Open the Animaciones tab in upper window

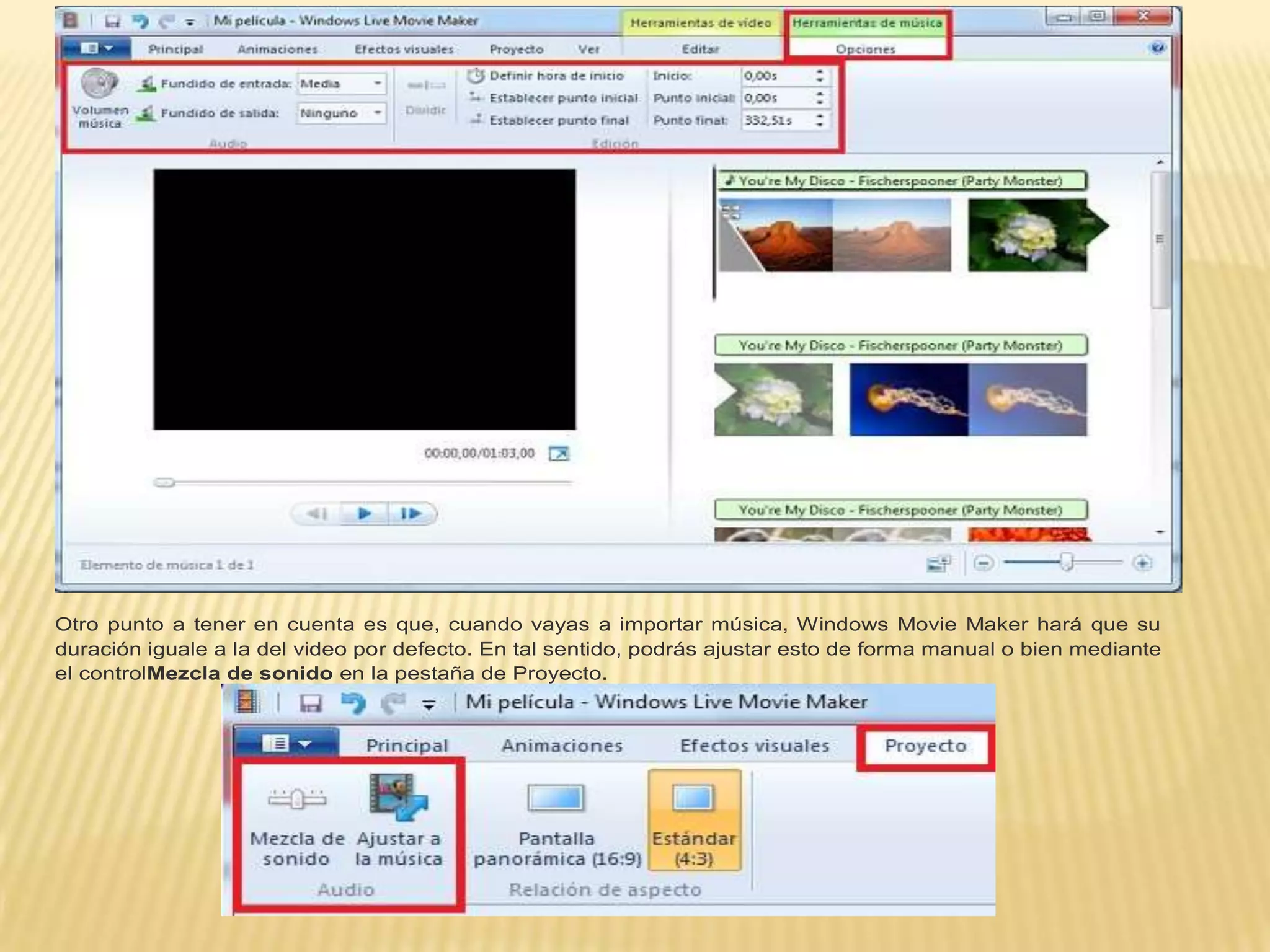(277, 49)
